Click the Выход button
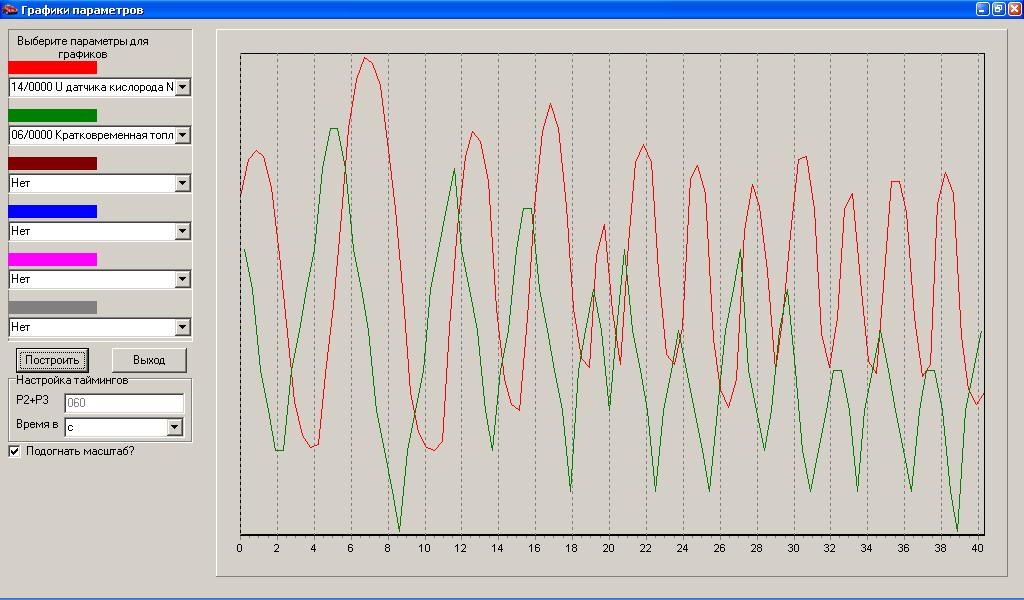 coord(149,360)
